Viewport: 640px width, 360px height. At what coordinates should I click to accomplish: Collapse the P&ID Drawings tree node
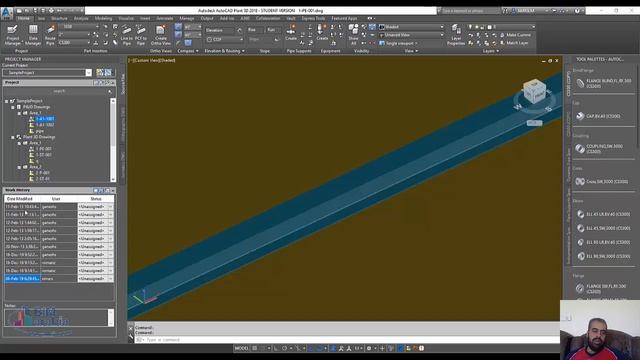pos(13,107)
